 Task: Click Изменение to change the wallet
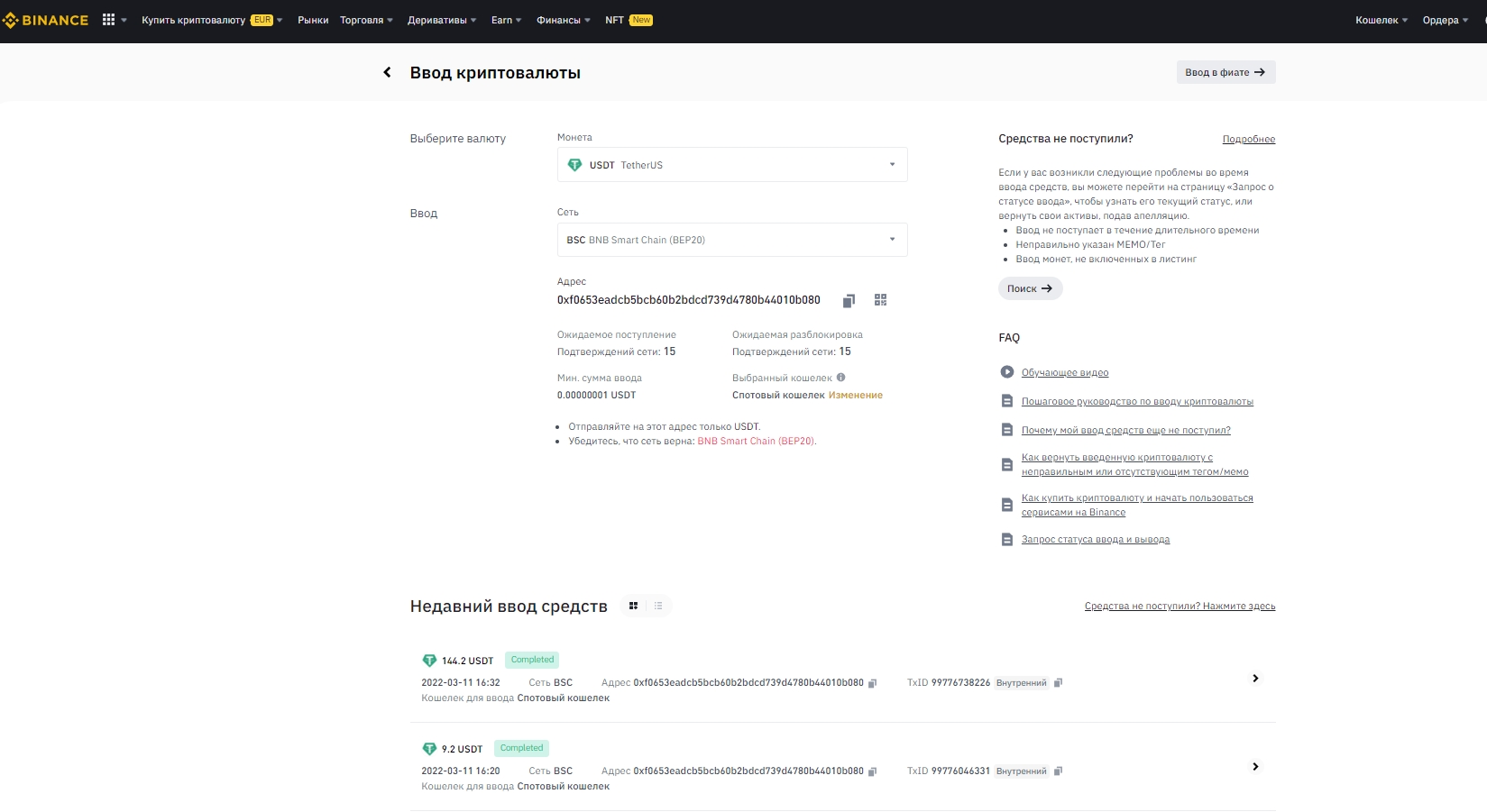click(856, 395)
